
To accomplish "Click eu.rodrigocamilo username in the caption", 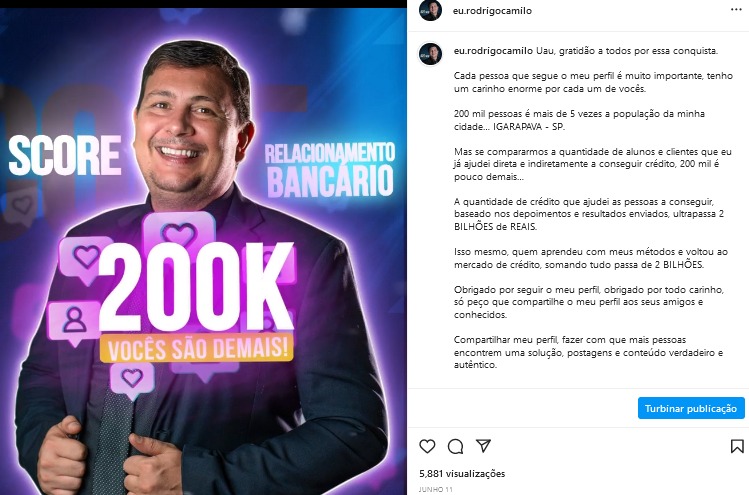I will click(x=493, y=51).
